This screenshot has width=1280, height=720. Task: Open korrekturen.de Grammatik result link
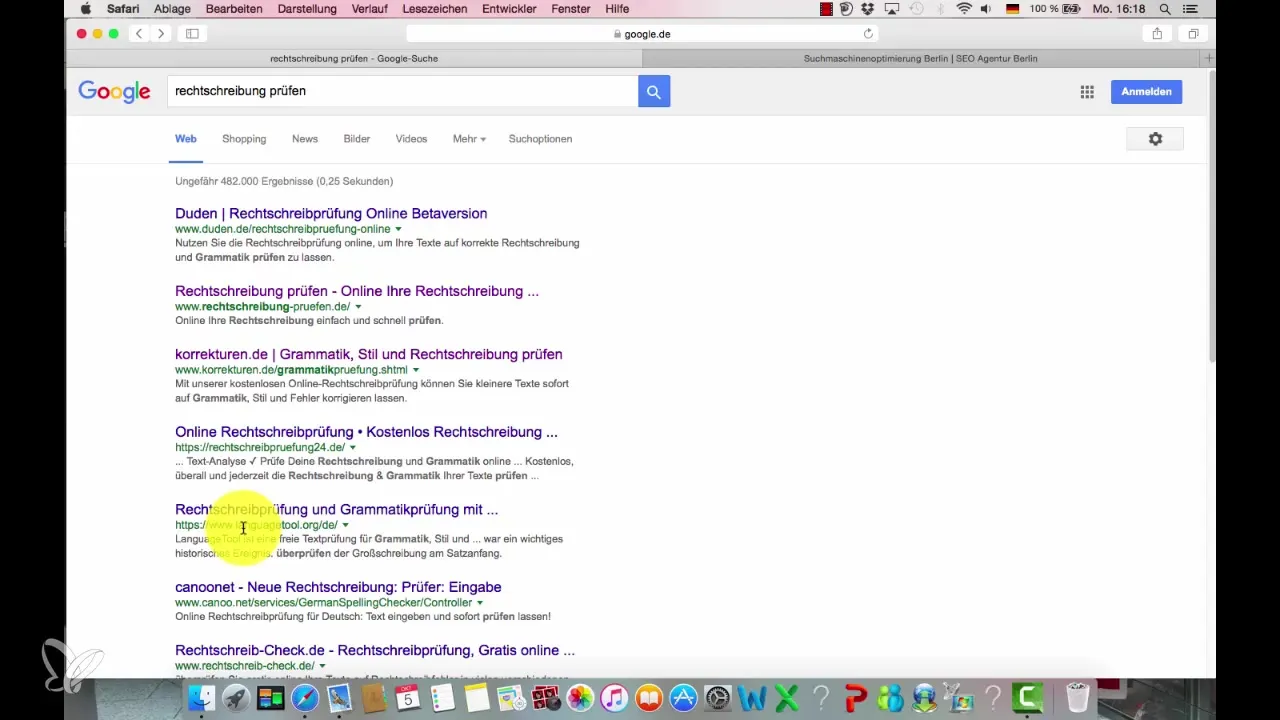[x=369, y=354]
